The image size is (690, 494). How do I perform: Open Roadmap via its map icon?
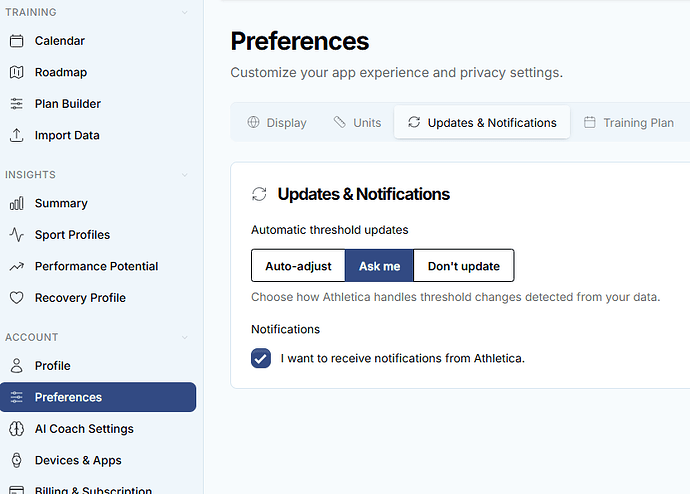[16, 72]
